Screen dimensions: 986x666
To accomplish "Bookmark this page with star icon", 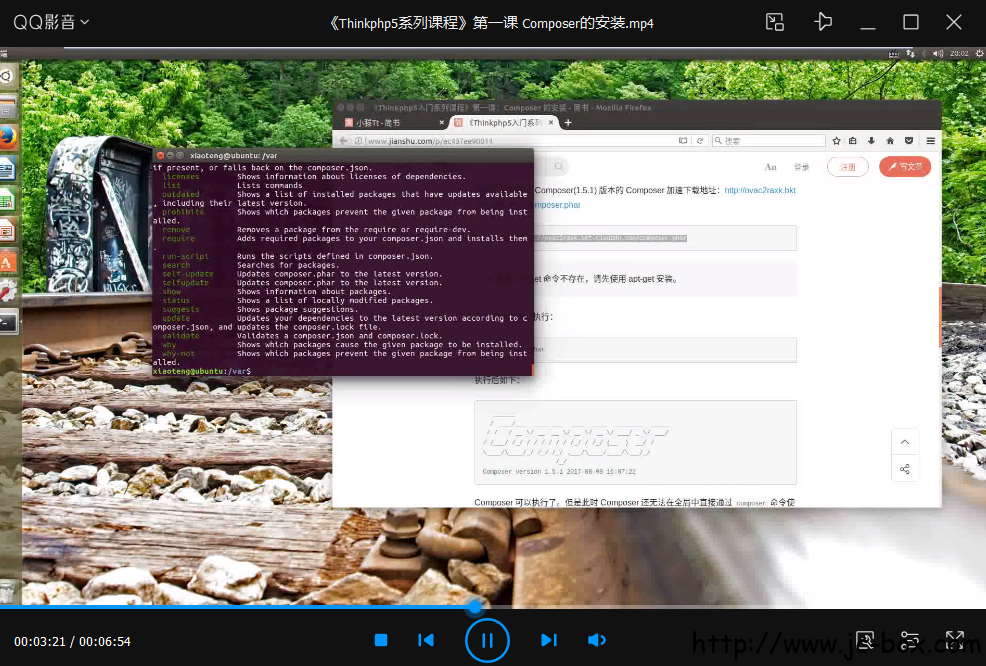I will pos(836,141).
